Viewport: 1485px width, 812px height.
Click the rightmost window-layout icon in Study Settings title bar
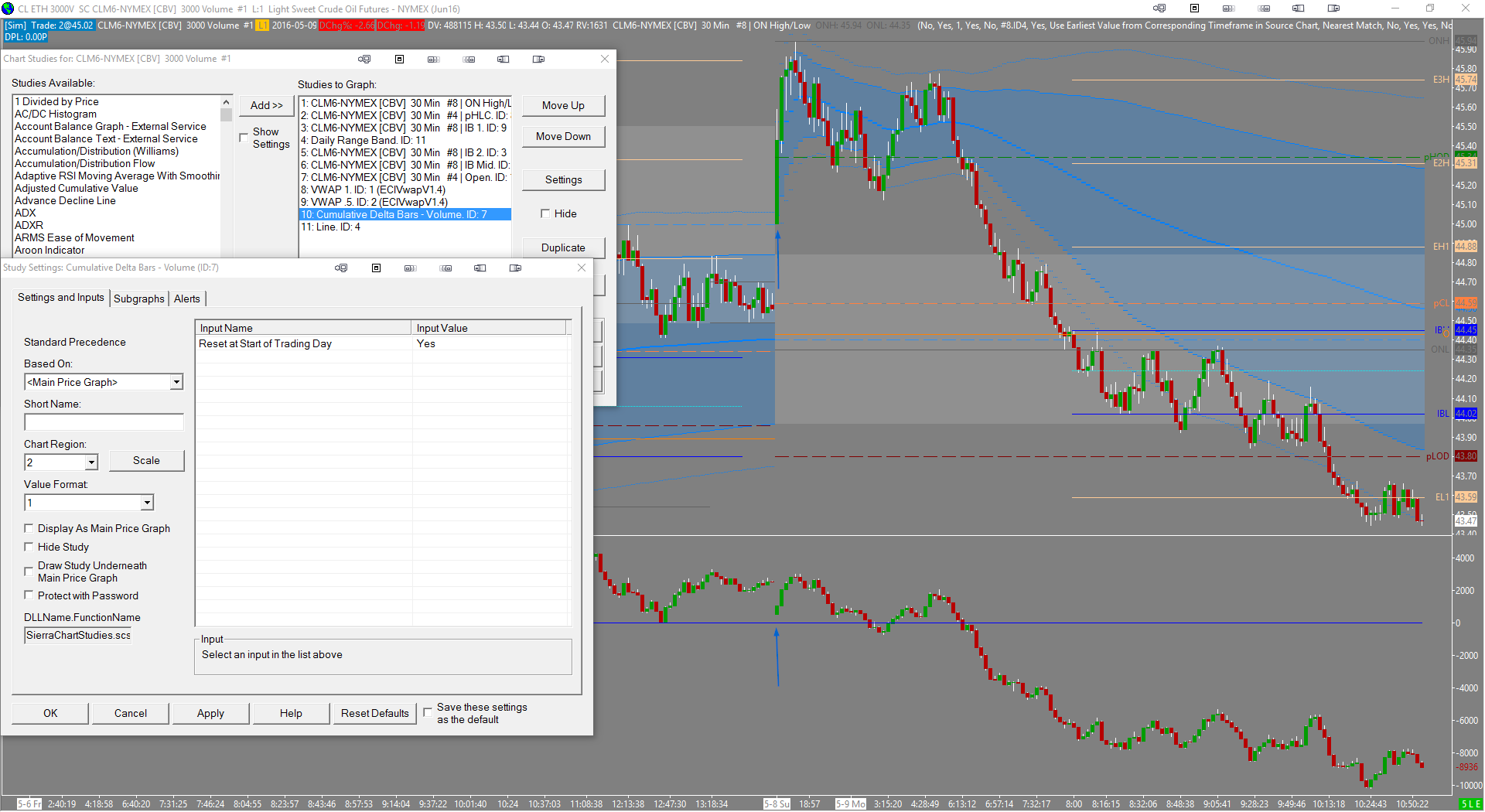tap(515, 268)
